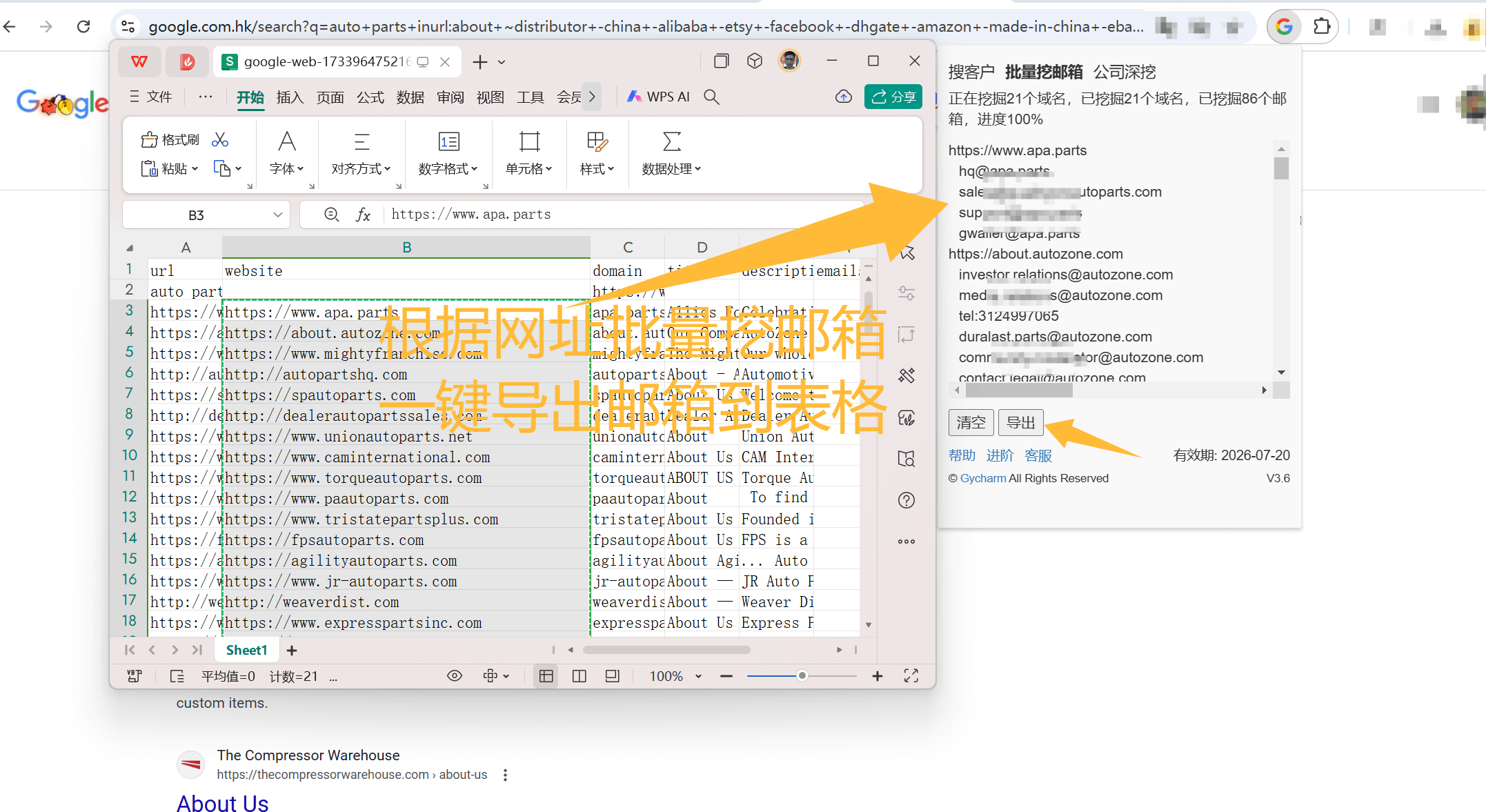This screenshot has height=812, width=1486.
Task: Toggle eye protection mode in status bar
Action: [455, 676]
